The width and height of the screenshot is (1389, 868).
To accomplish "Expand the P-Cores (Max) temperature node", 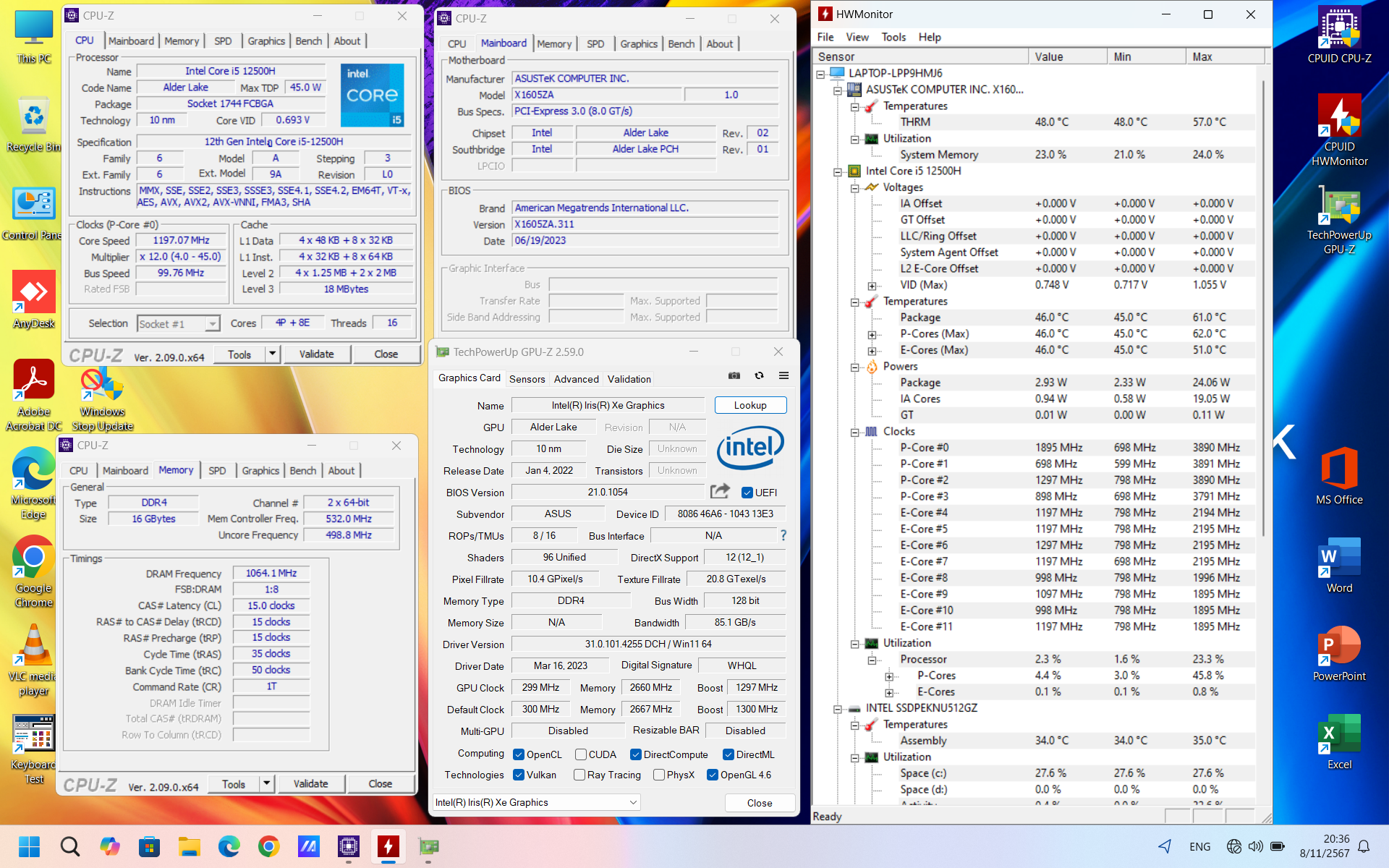I will 872,334.
